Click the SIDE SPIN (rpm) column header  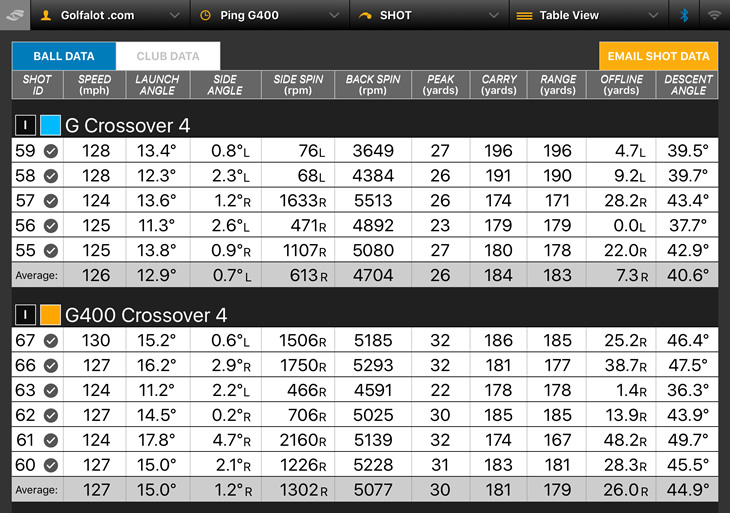(x=298, y=85)
